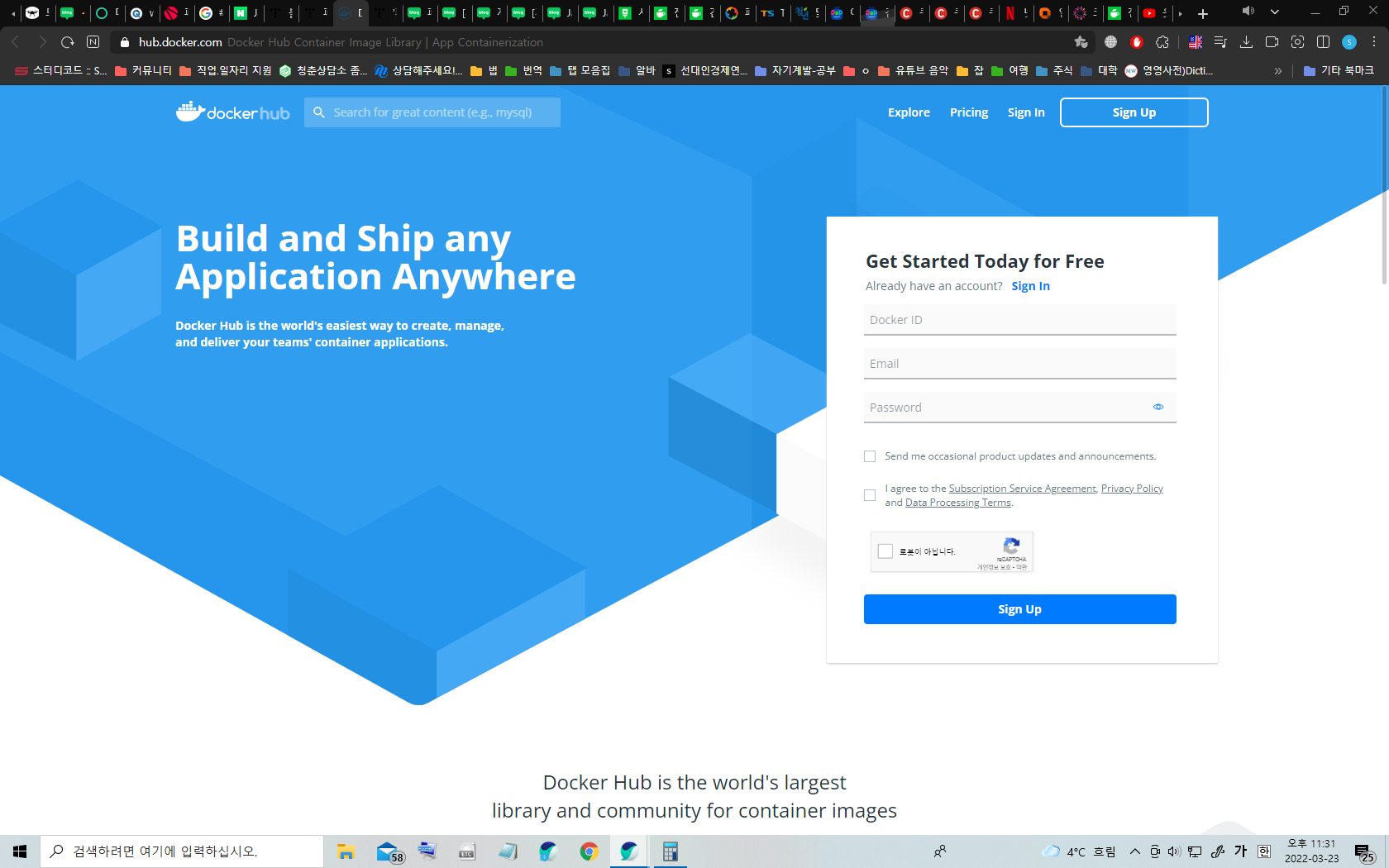Open the 탭 모음집 bookmark folder

580,71
